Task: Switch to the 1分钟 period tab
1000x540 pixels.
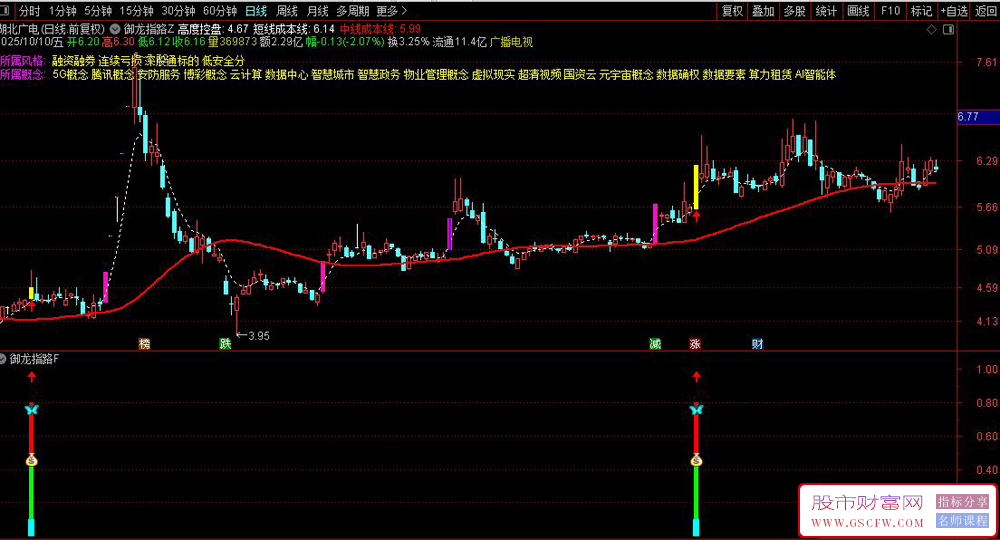Action: (x=62, y=11)
